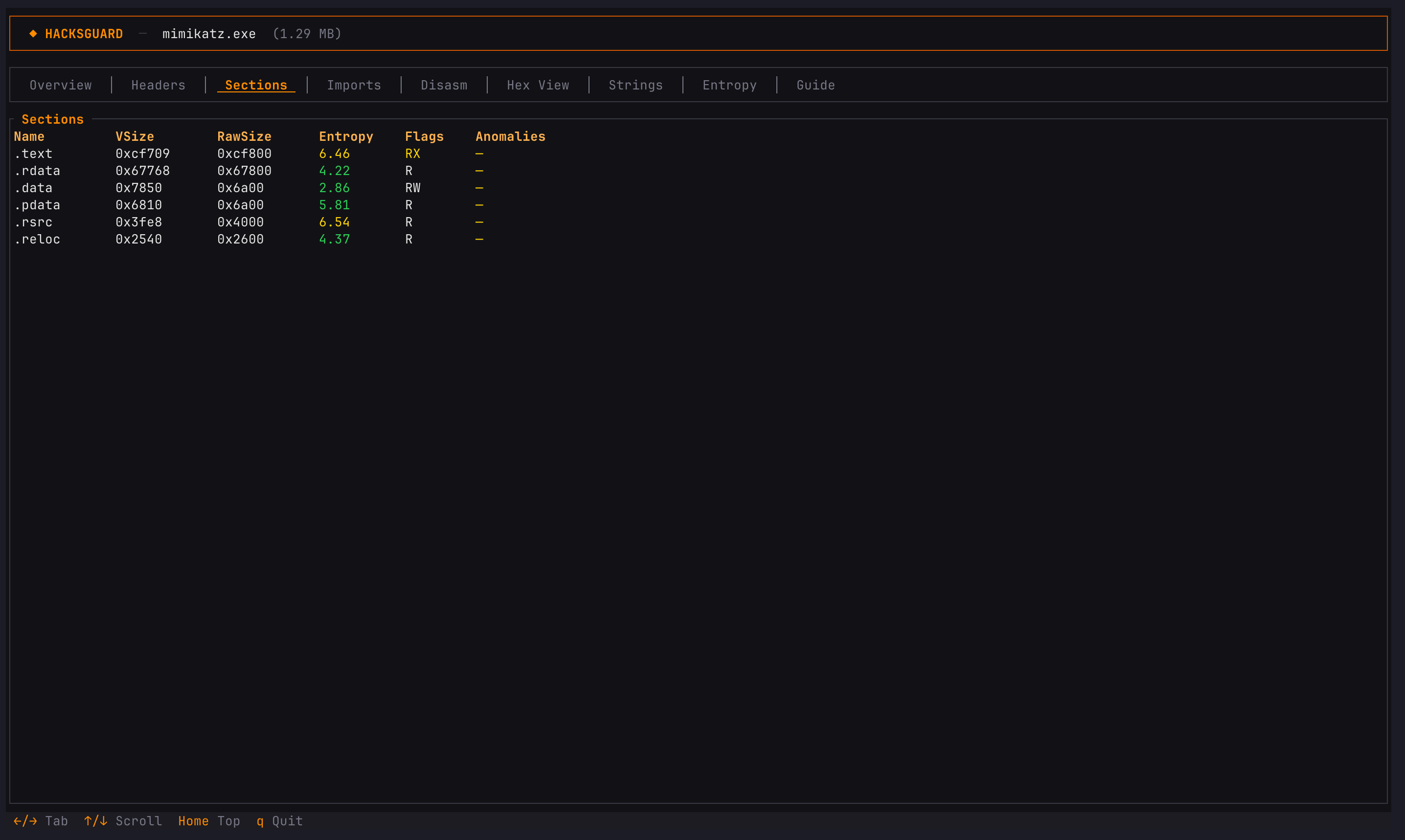Click the entropy value 4.22
The width and height of the screenshot is (1405, 840).
coord(334,171)
